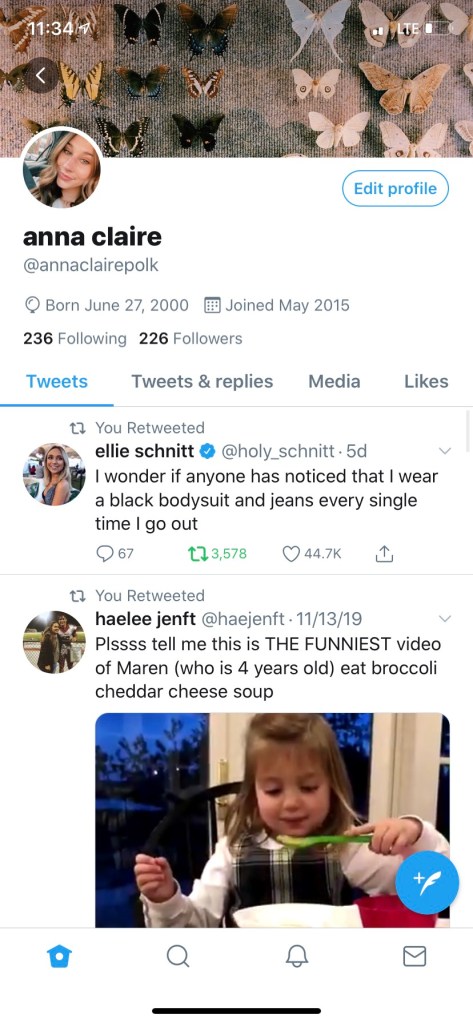Screen dimensions: 473x1023
Task: Open the Home tab icon
Action: tap(59, 956)
